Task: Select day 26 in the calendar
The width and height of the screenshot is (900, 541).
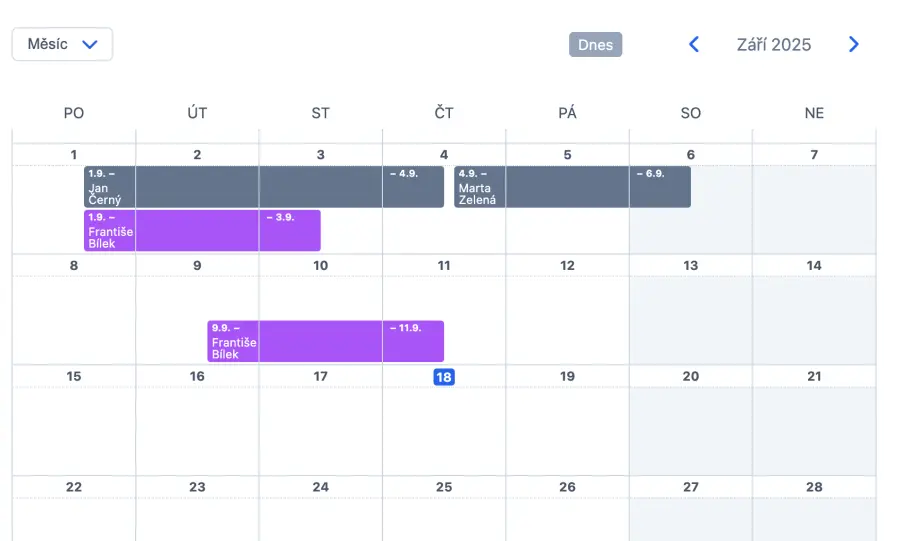Action: tap(567, 487)
